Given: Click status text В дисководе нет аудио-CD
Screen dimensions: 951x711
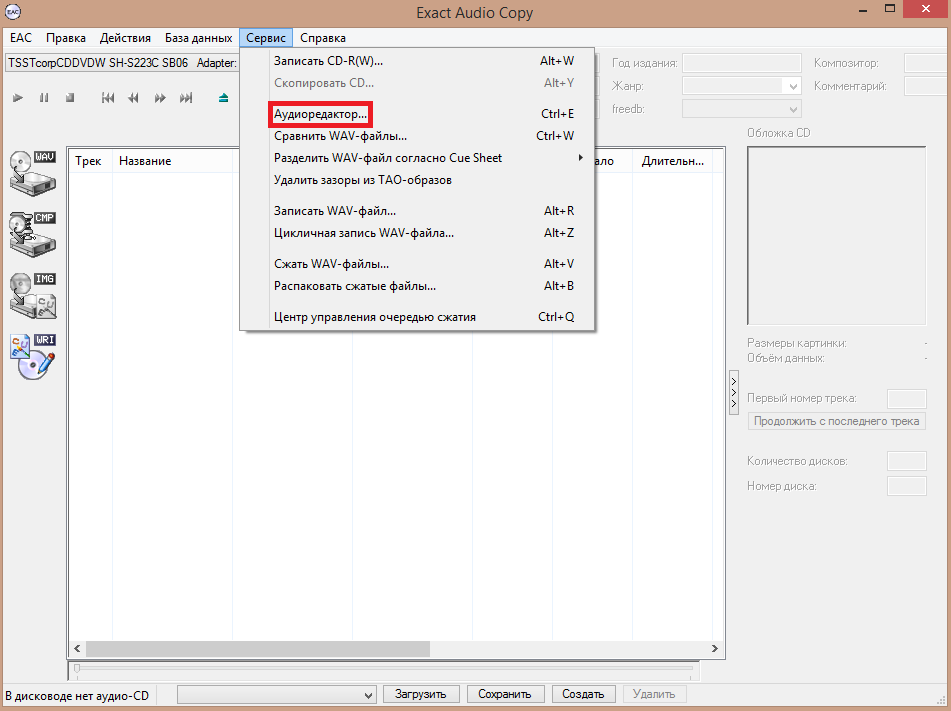Looking at the screenshot, I should 77,696.
